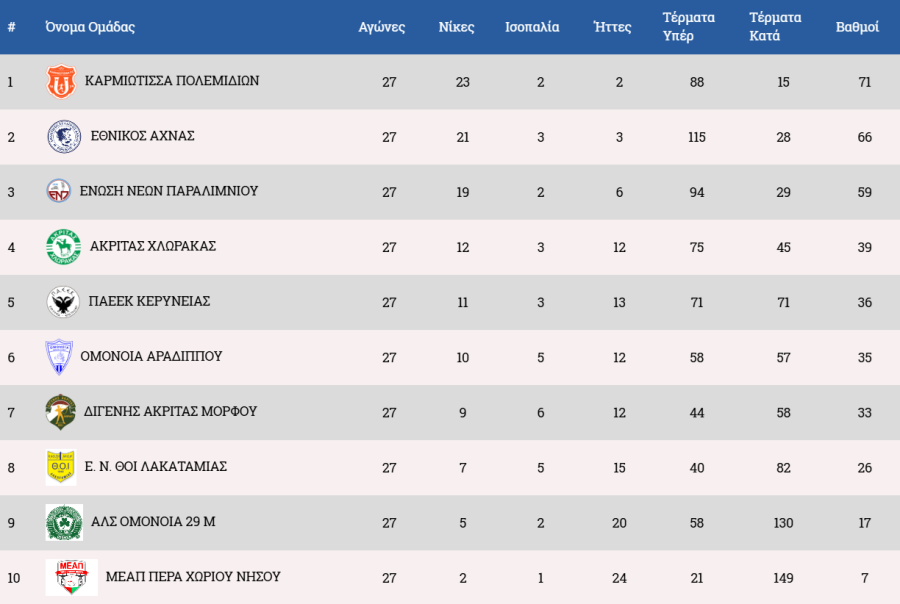Click the Τέρματα Κατά column header
Screen dimensions: 900x604
click(x=775, y=26)
